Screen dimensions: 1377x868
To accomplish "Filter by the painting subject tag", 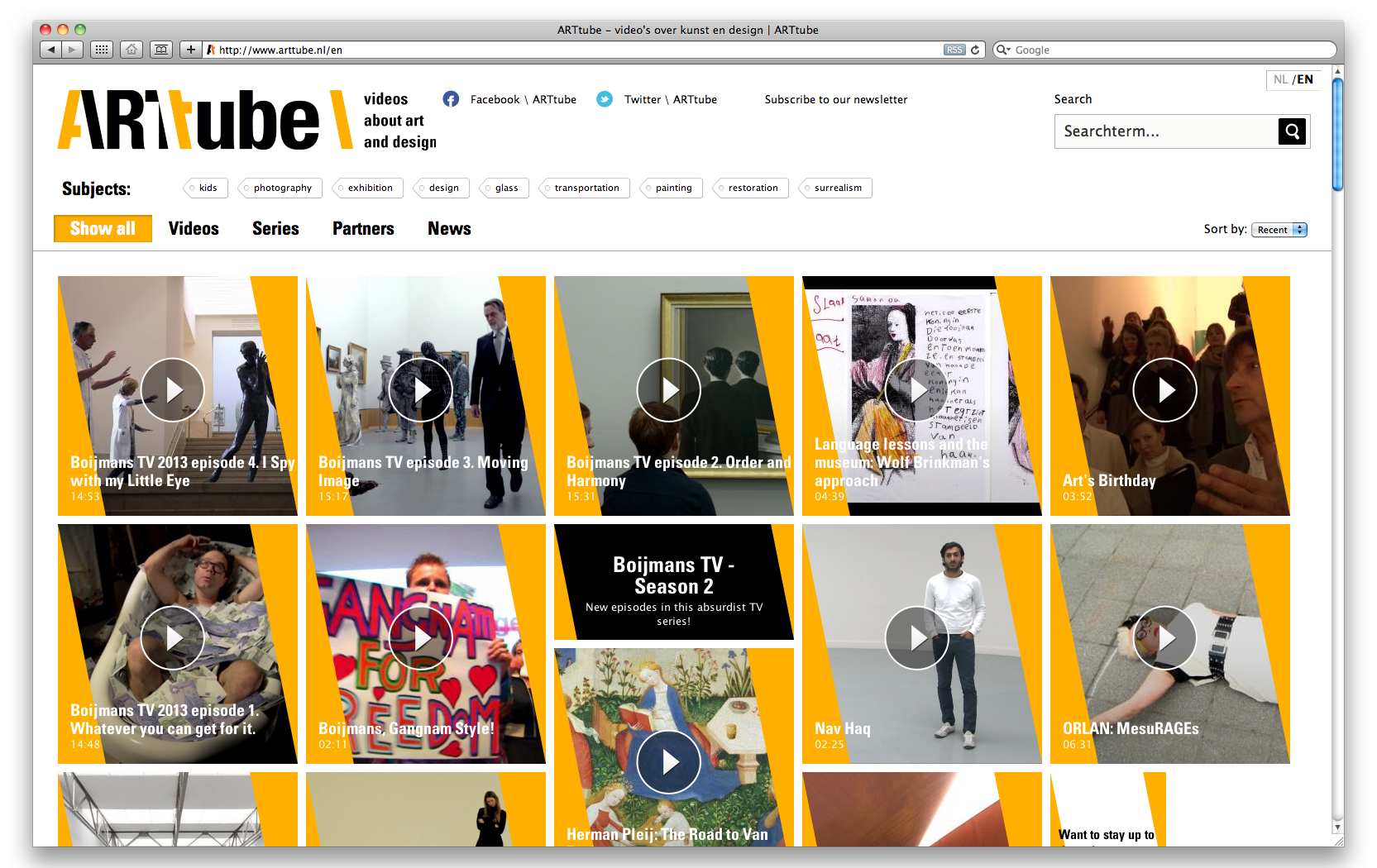I will [671, 188].
